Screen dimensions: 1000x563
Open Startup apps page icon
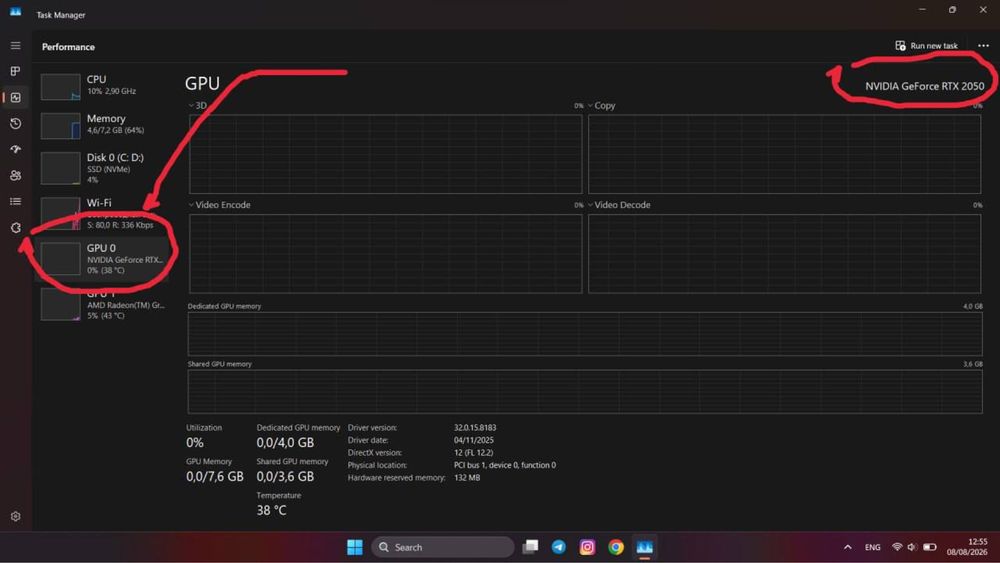pyautogui.click(x=15, y=149)
